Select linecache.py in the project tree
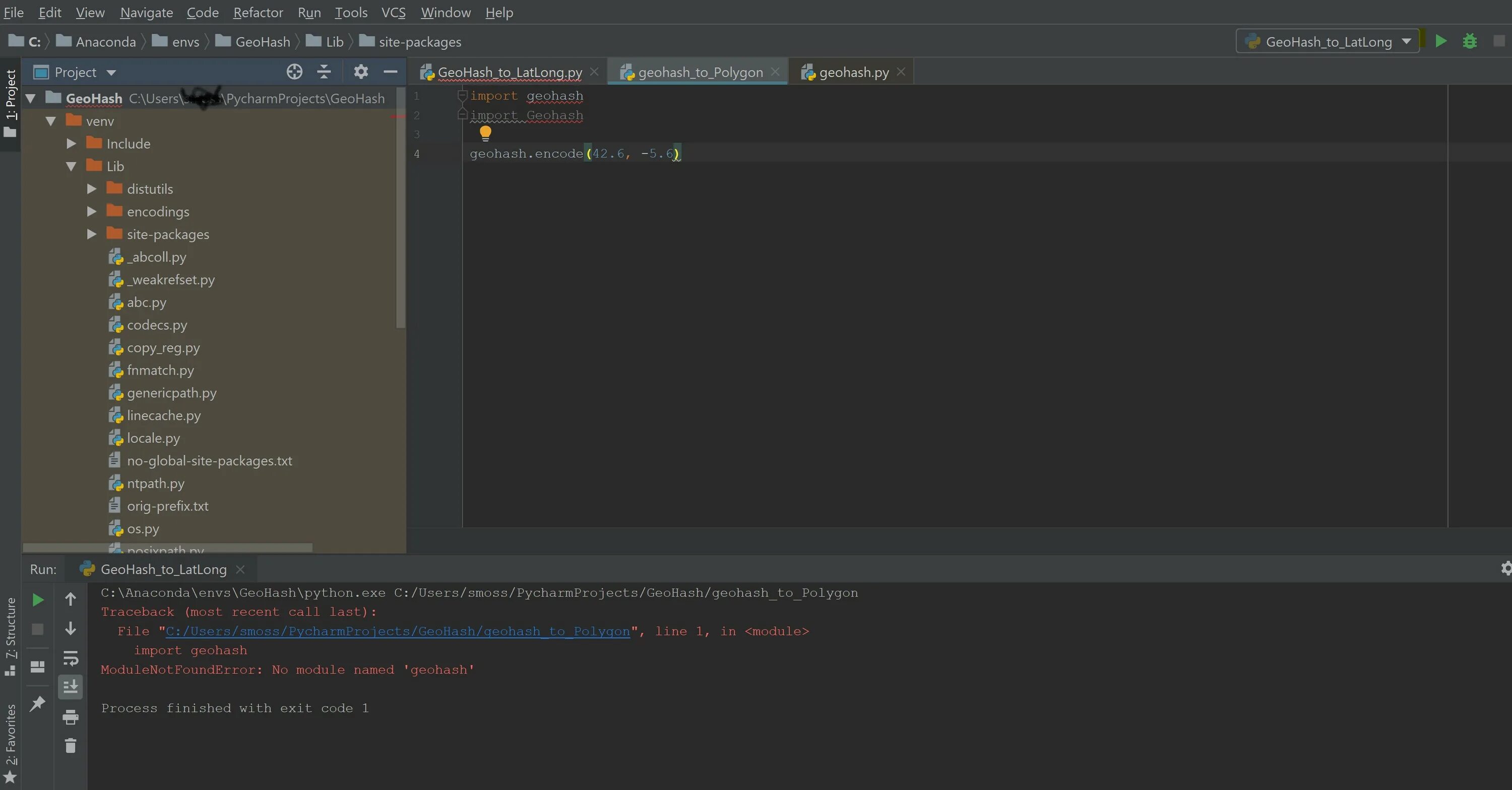This screenshot has width=1512, height=790. [164, 415]
